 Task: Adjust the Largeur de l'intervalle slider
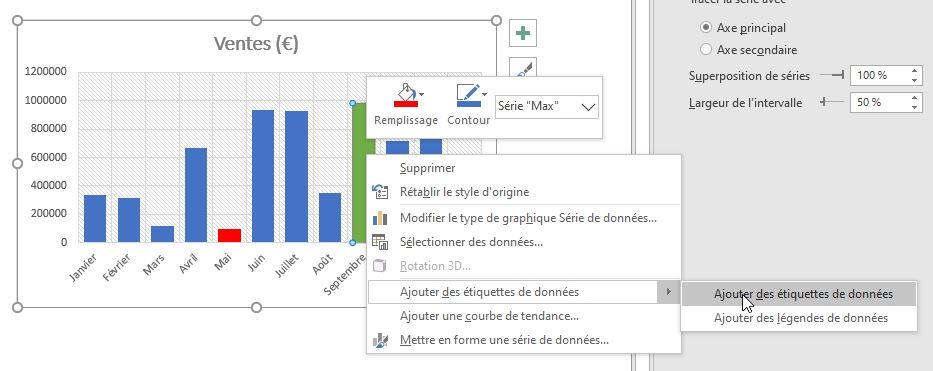[x=832, y=102]
